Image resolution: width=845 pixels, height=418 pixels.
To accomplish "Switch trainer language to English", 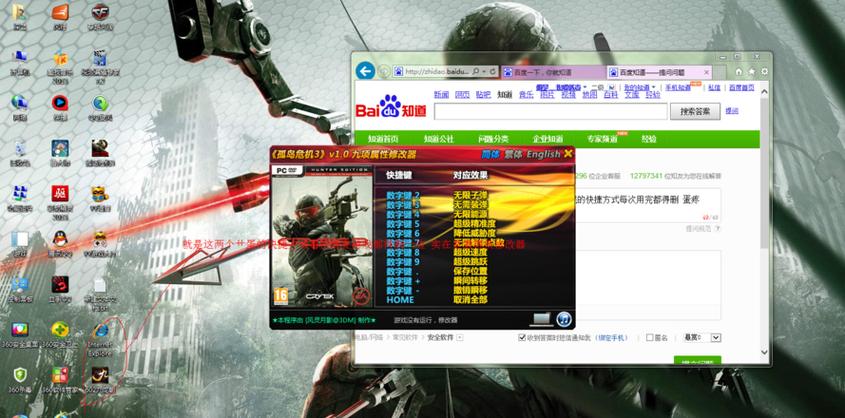I will (x=544, y=155).
